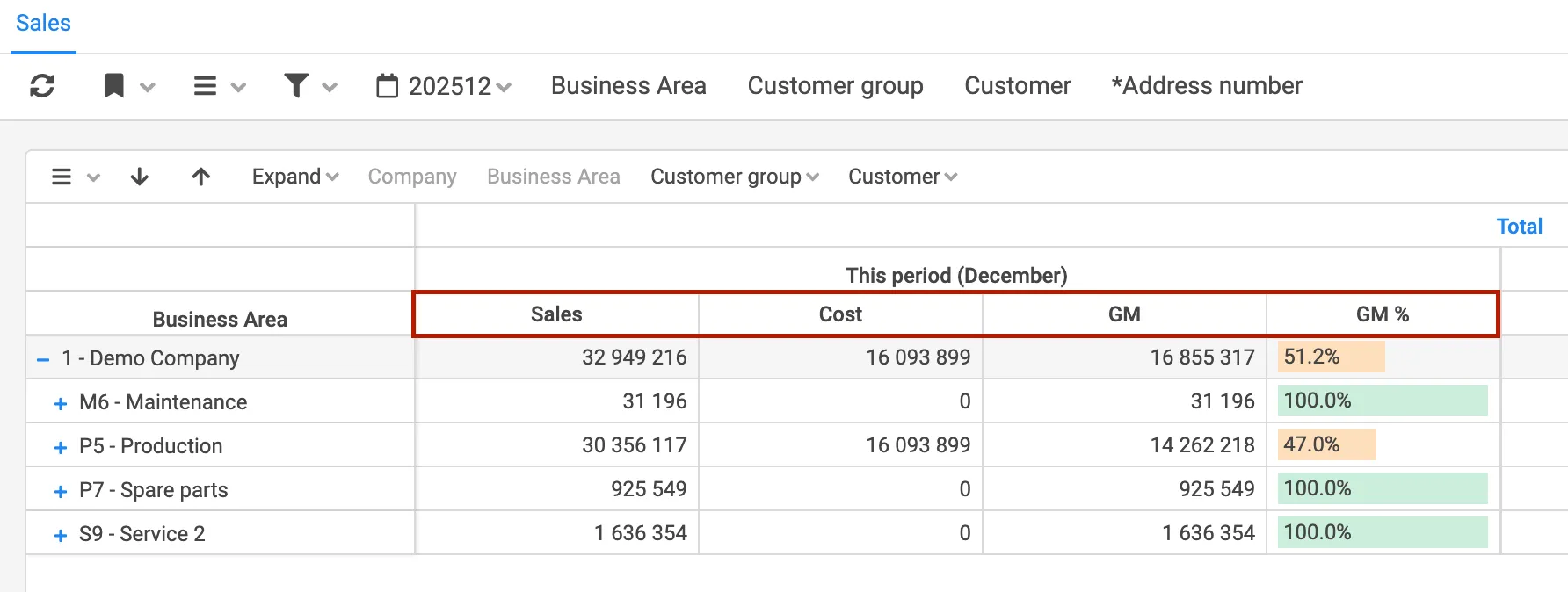Collapse the 1 - Demo Company row

click(42, 359)
